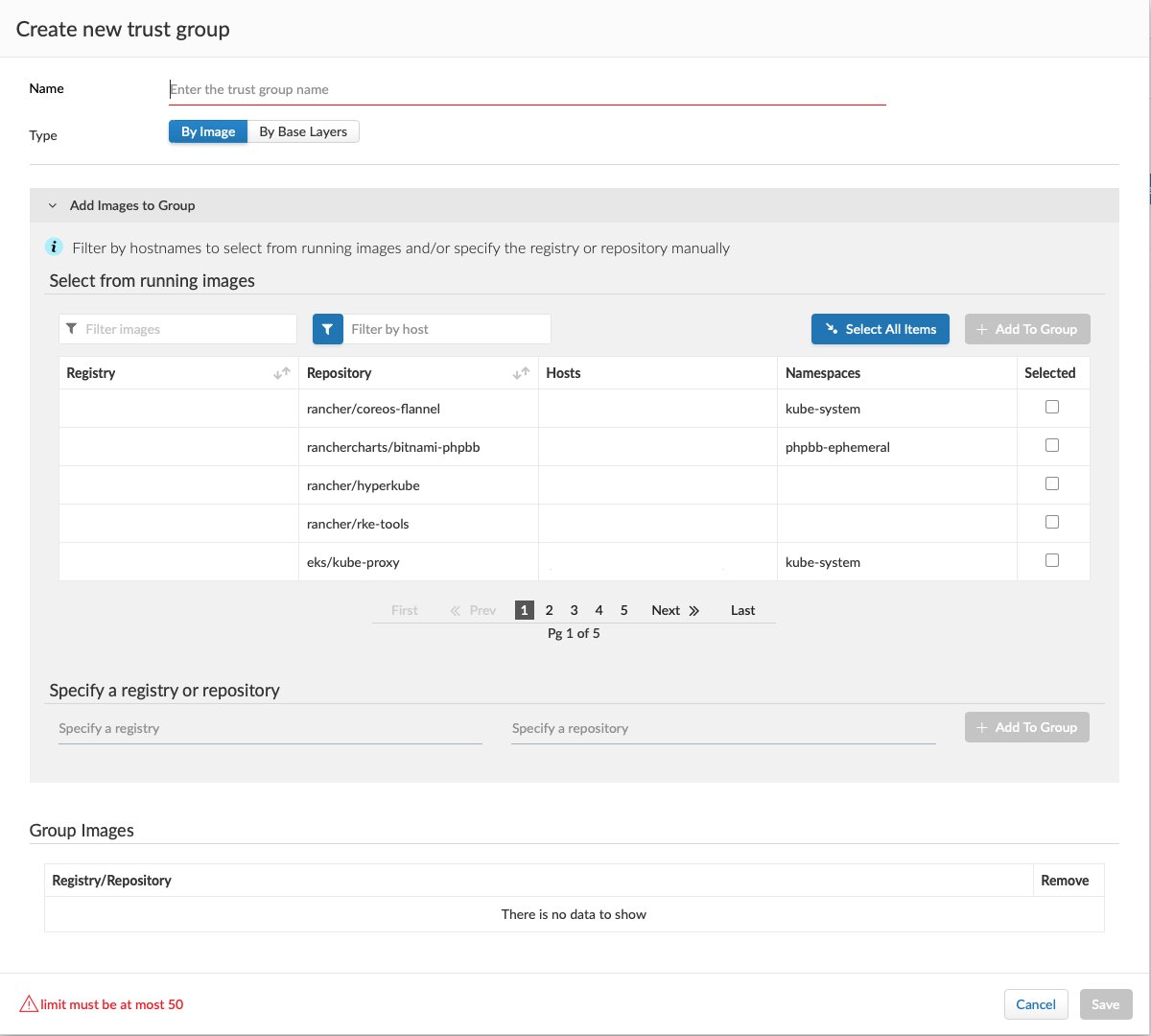Focus the trust group name field

527,89
